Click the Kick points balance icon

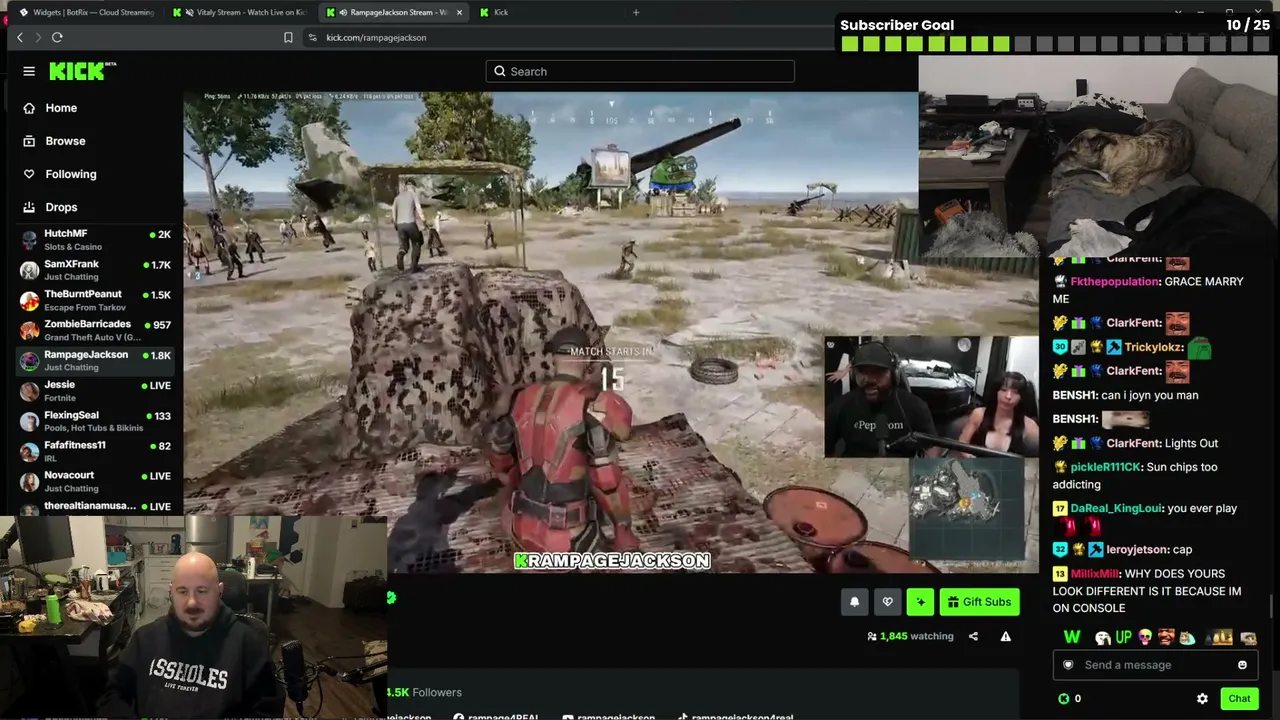(1064, 698)
